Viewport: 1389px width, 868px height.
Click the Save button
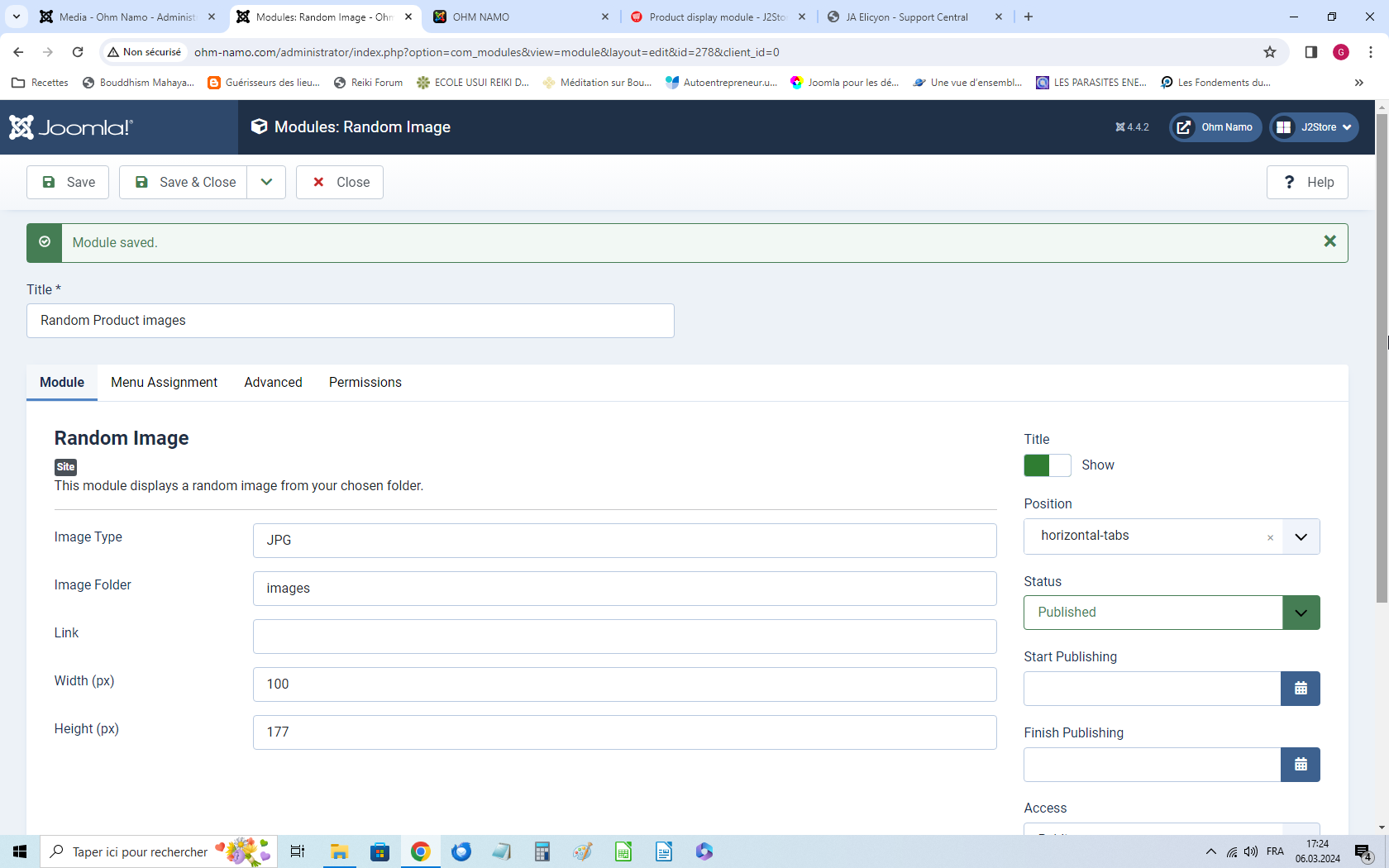pyautogui.click(x=68, y=182)
